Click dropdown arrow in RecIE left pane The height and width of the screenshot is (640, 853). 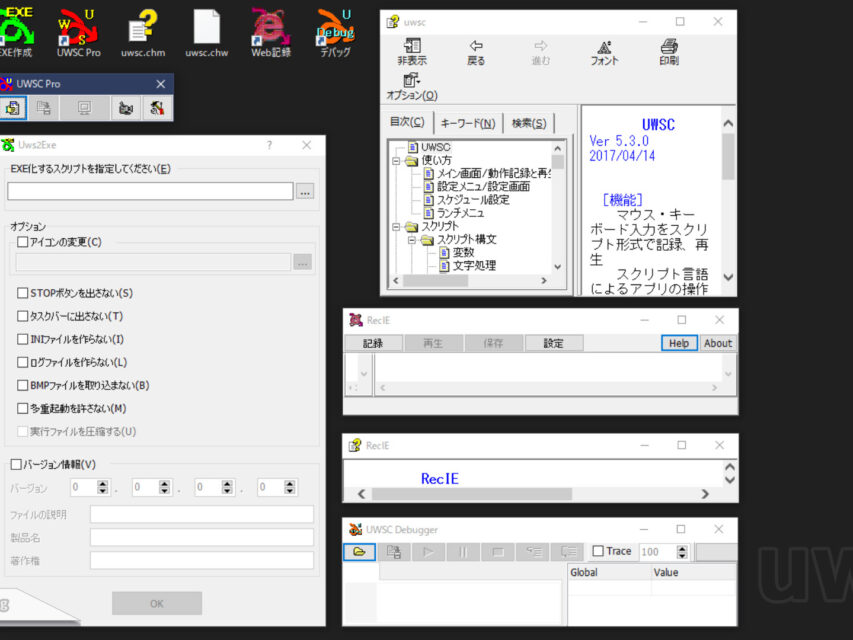[364, 374]
